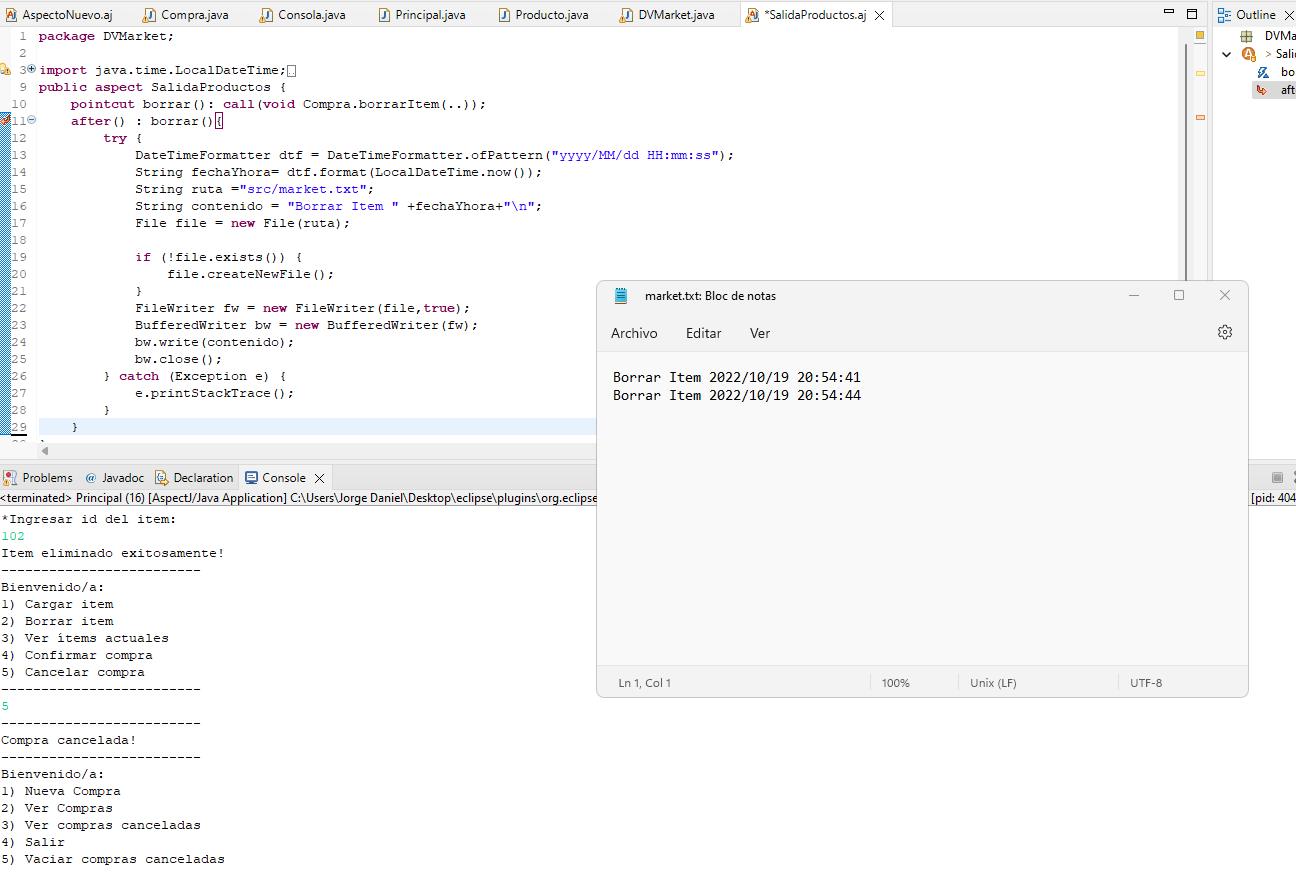Collapse the after() advice block fold marker
The height and width of the screenshot is (872, 1296).
coord(31,119)
